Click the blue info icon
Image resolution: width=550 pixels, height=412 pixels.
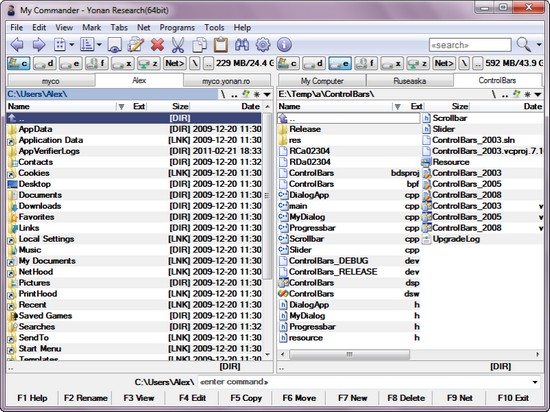point(284,45)
